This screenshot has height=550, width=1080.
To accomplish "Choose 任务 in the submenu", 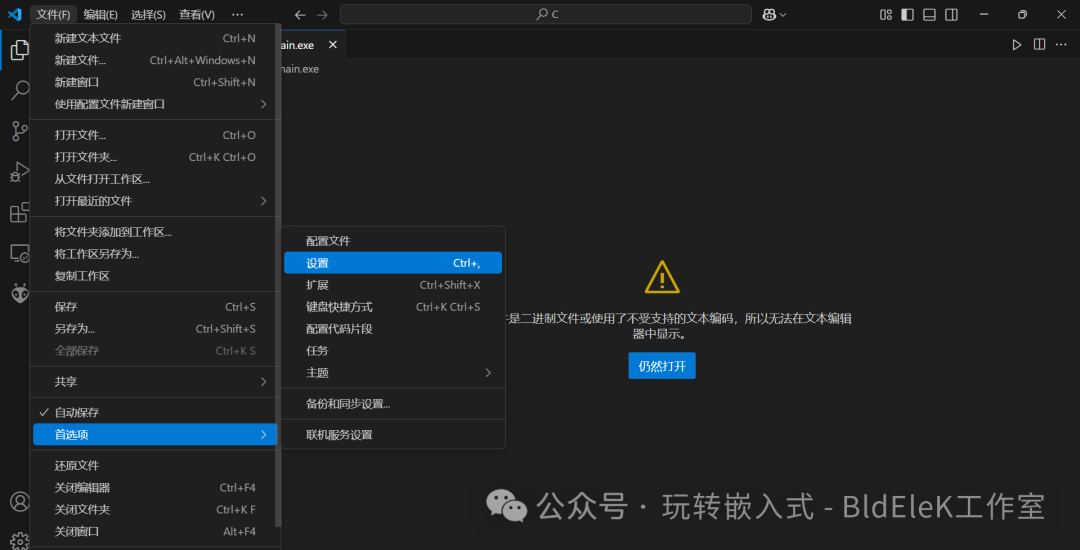I will (393, 350).
